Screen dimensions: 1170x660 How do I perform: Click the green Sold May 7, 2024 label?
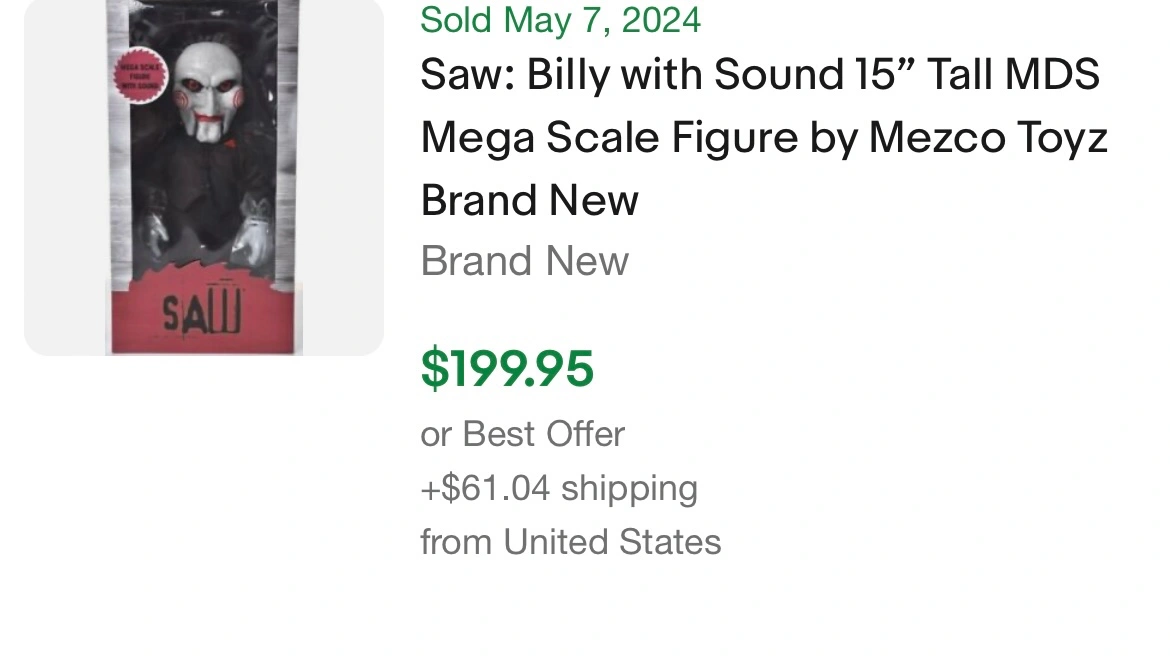tap(560, 19)
